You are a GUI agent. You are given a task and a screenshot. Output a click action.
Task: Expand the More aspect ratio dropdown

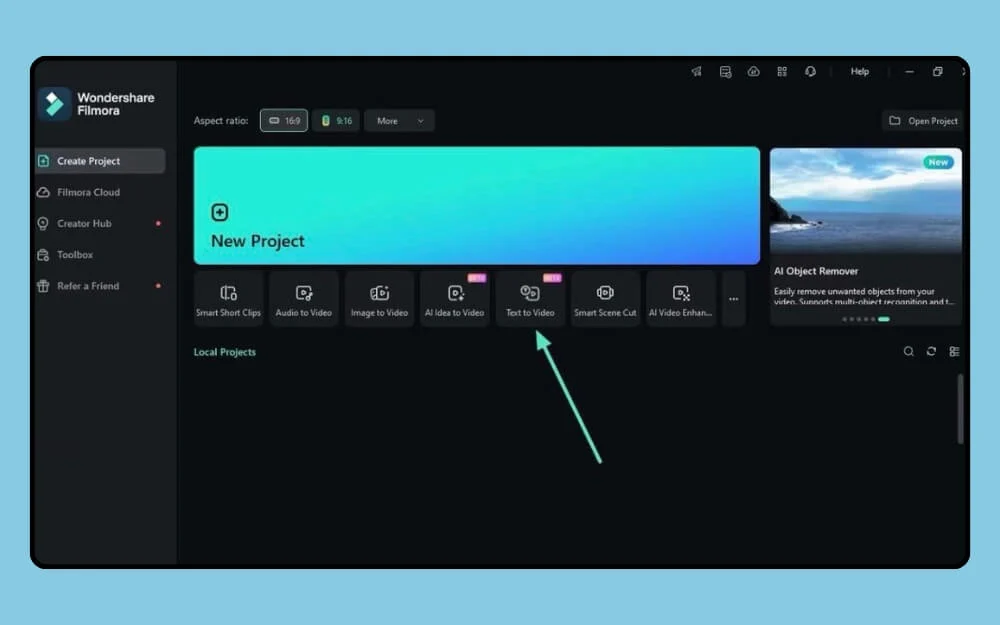(398, 120)
